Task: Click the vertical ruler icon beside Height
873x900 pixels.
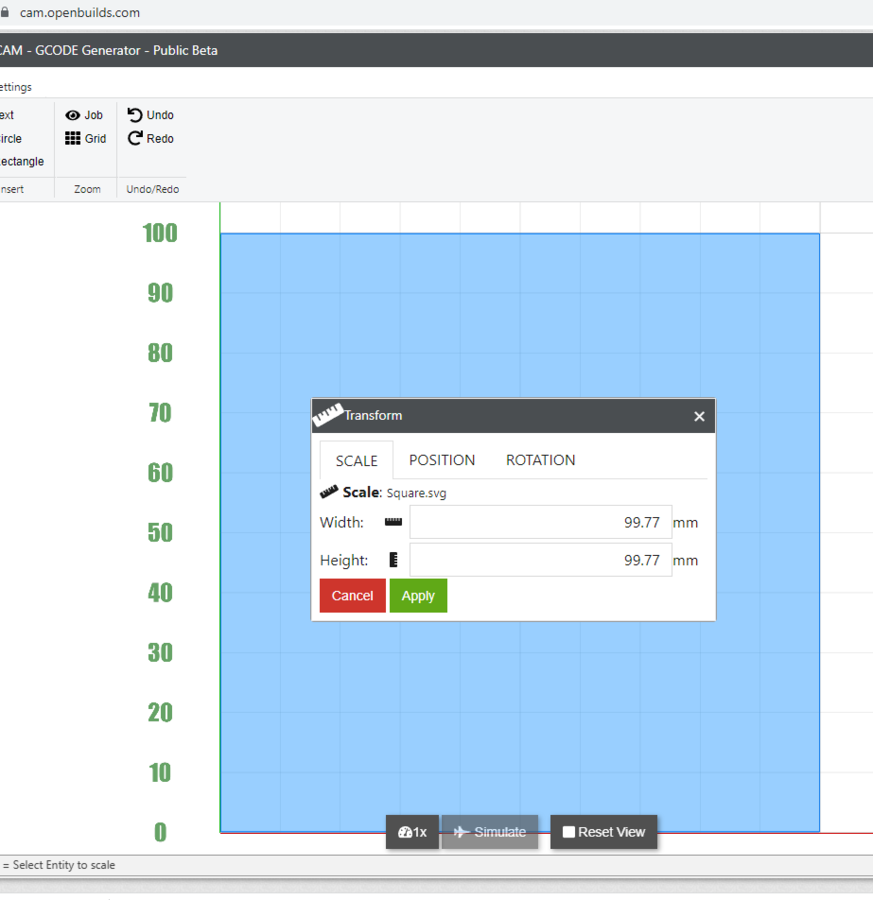Action: [393, 560]
